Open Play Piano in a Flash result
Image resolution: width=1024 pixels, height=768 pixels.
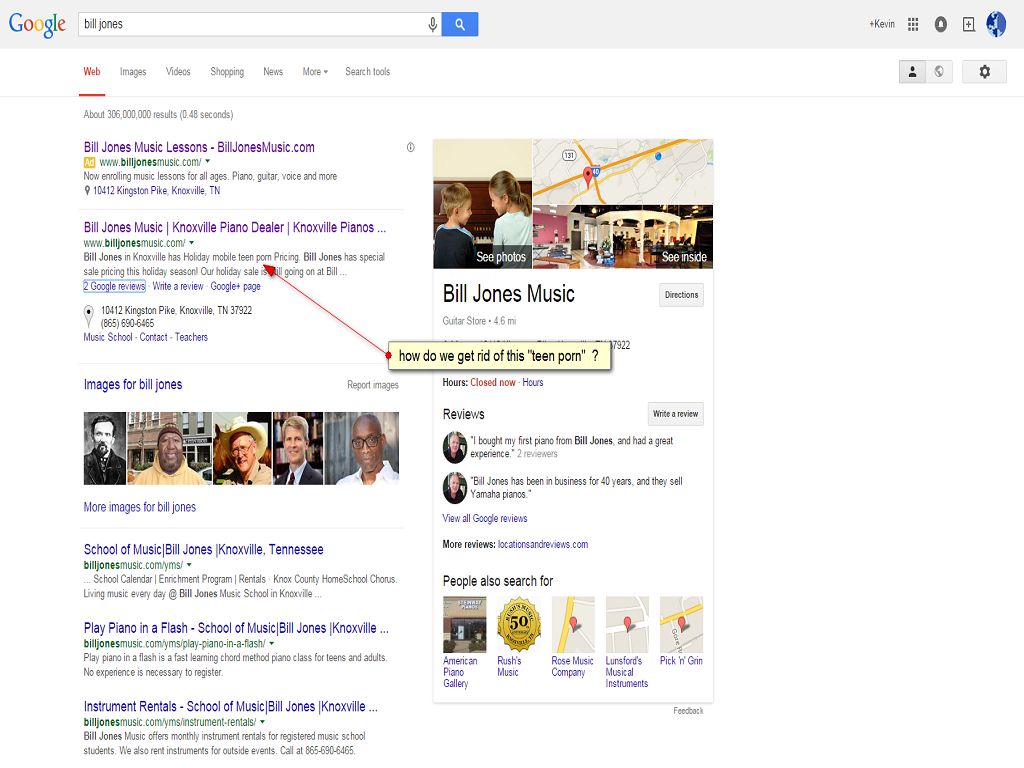point(236,628)
